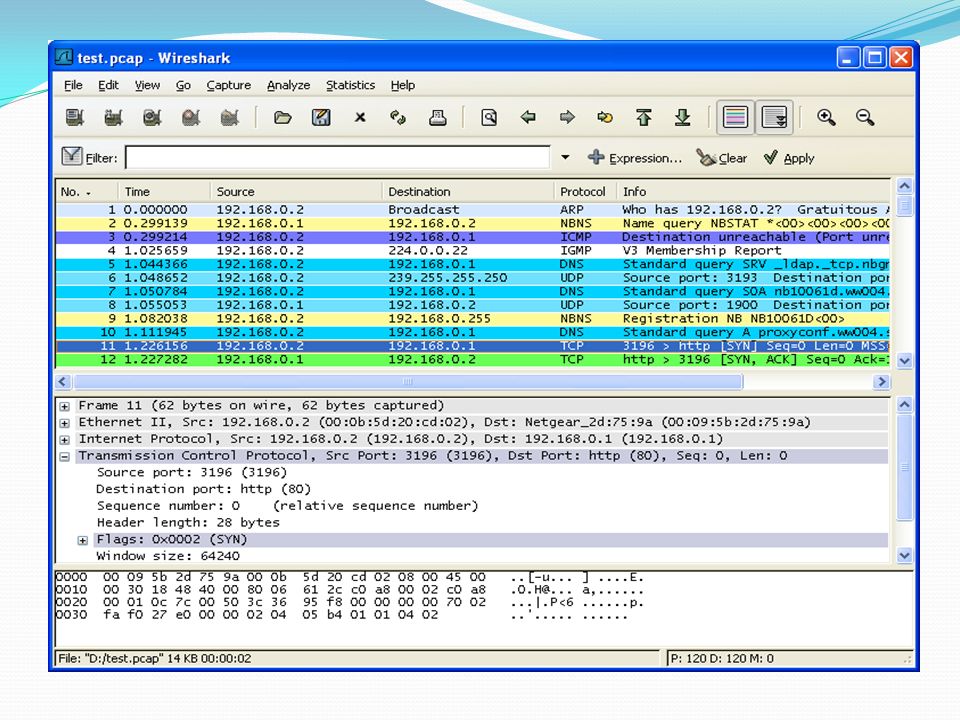This screenshot has width=960, height=720.
Task: Jump to the last packet icon
Action: coord(683,117)
